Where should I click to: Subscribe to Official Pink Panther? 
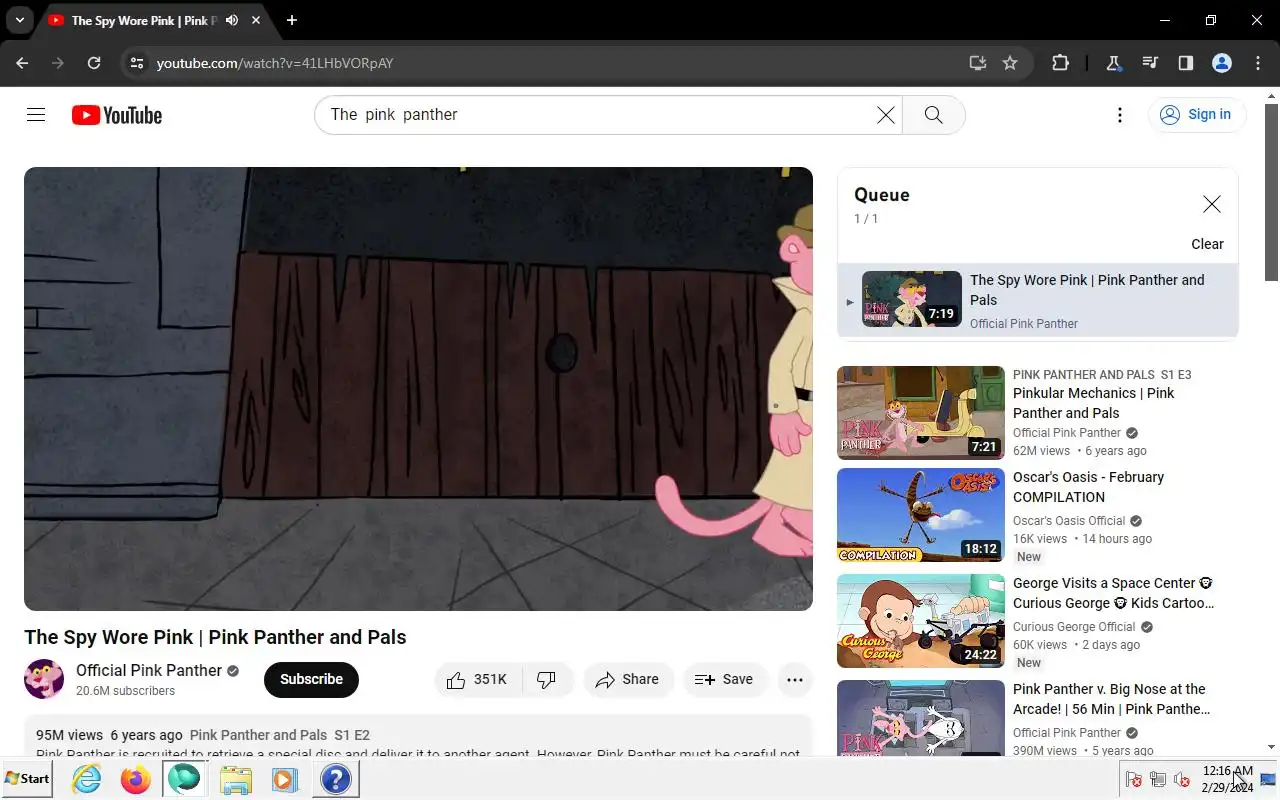point(311,679)
